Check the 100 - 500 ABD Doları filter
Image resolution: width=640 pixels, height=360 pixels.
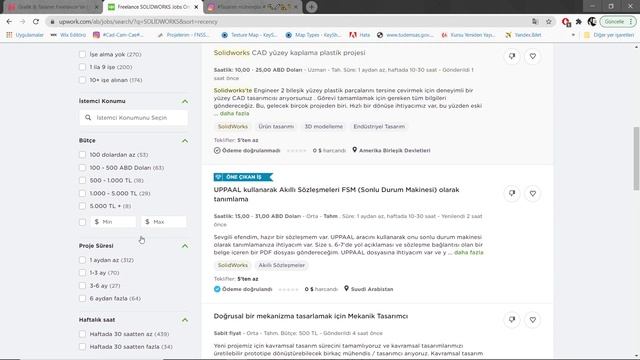[x=82, y=168]
